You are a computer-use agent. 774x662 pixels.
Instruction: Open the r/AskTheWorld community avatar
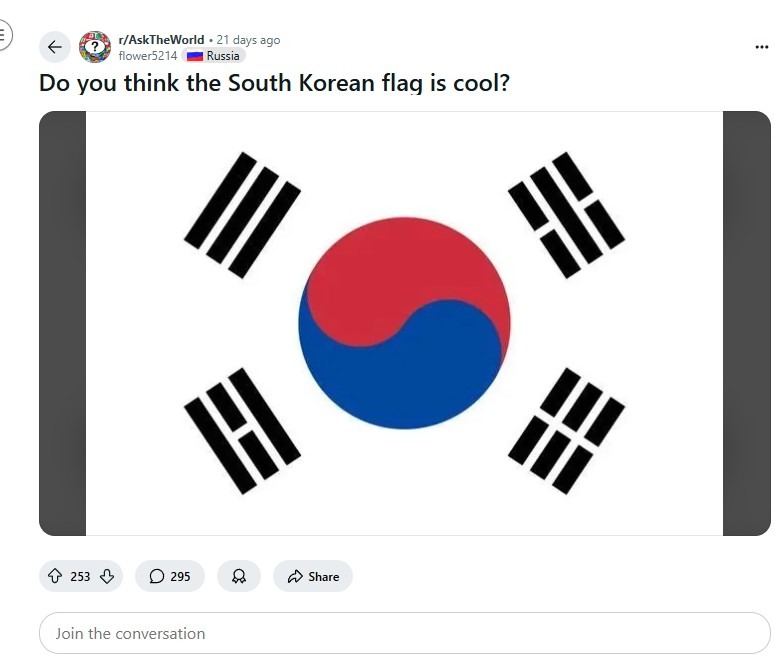pyautogui.click(x=95, y=46)
